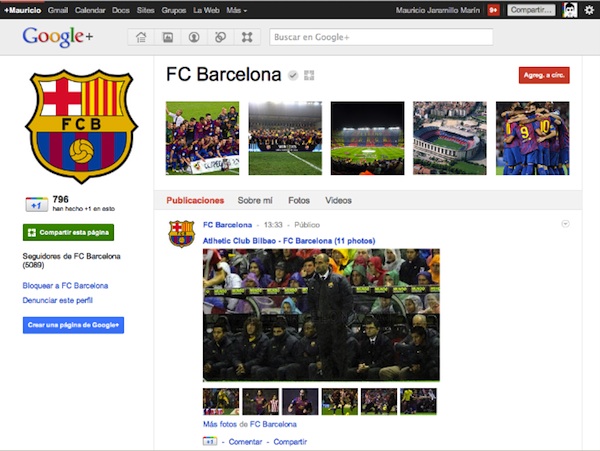Click Mauricio Jaramillo Marín name

[438, 10]
